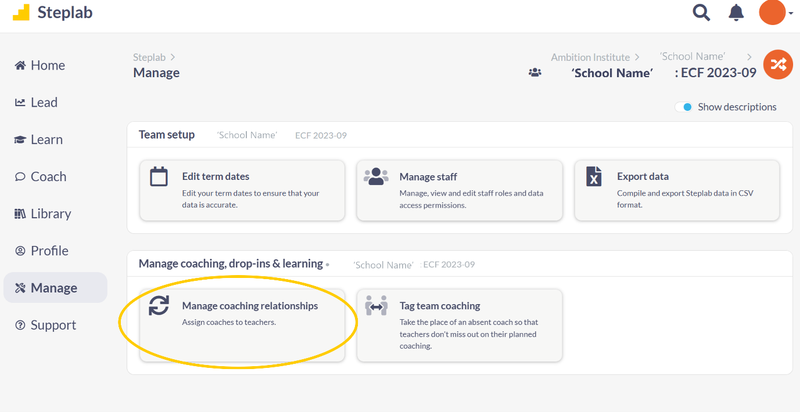Click the orange shuffle switch icon
Image resolution: width=800 pixels, height=412 pixels.
coord(778,65)
